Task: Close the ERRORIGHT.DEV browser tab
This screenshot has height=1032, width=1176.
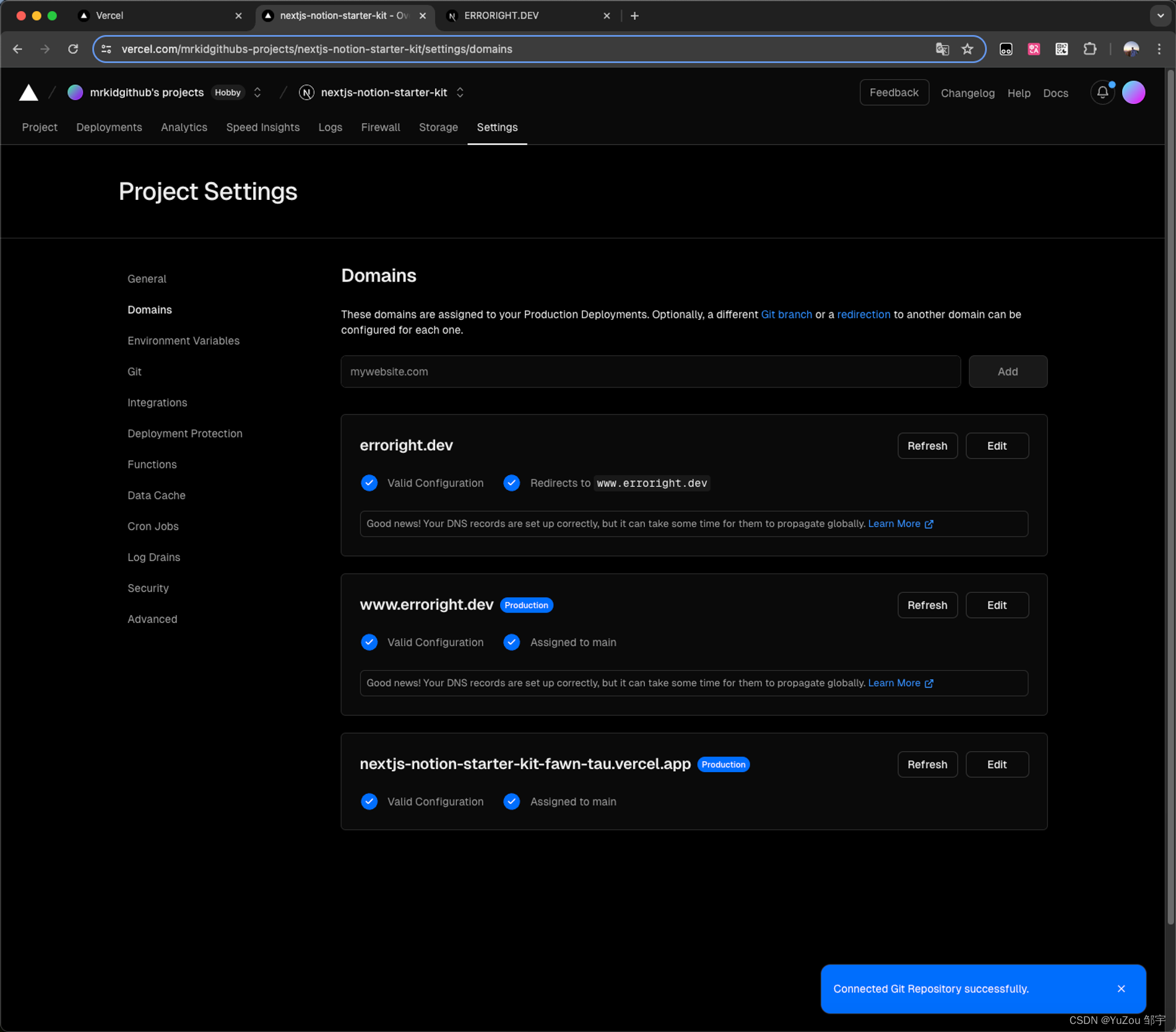Action: point(607,16)
